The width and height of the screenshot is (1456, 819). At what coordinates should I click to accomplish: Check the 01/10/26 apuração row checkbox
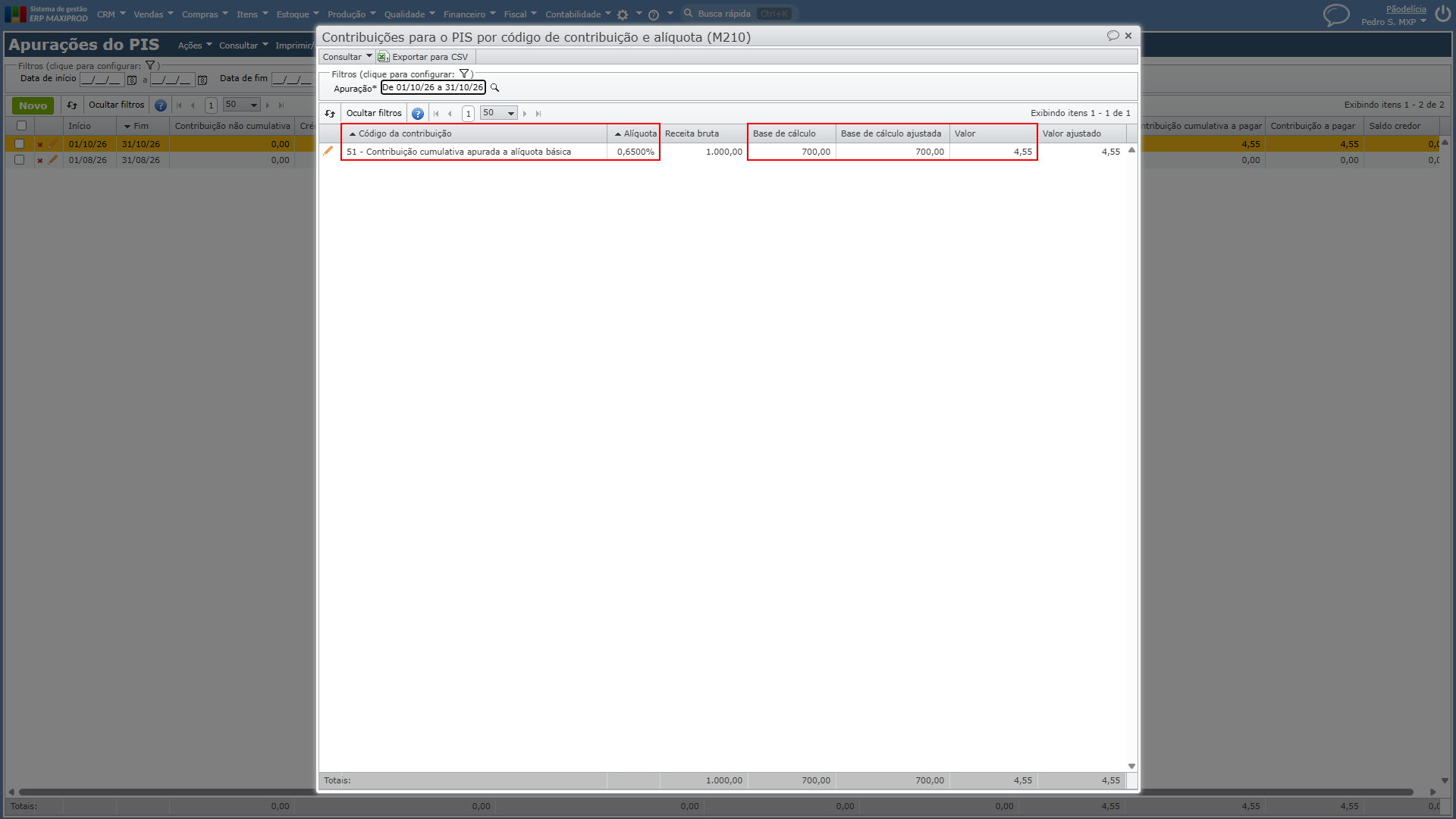[20, 143]
